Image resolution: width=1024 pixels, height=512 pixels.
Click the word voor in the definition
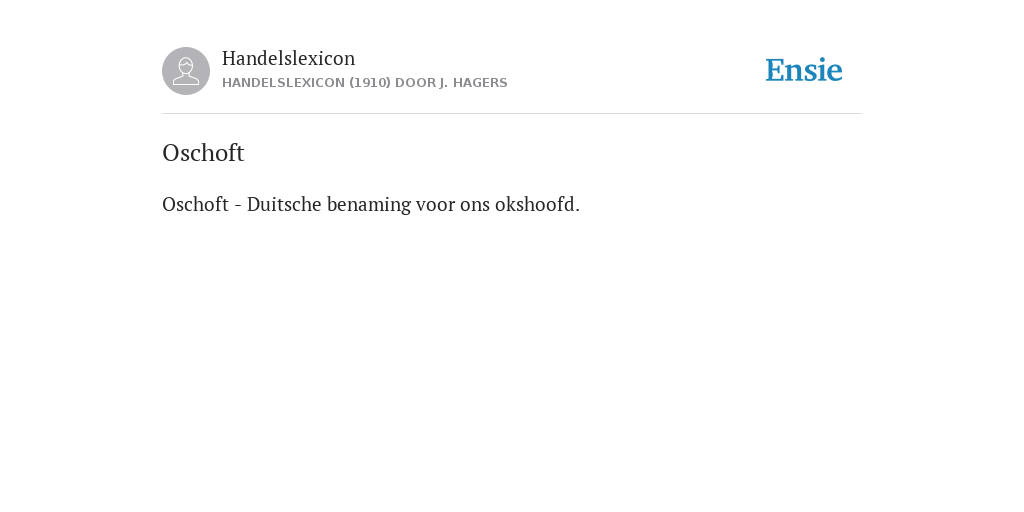tap(436, 204)
